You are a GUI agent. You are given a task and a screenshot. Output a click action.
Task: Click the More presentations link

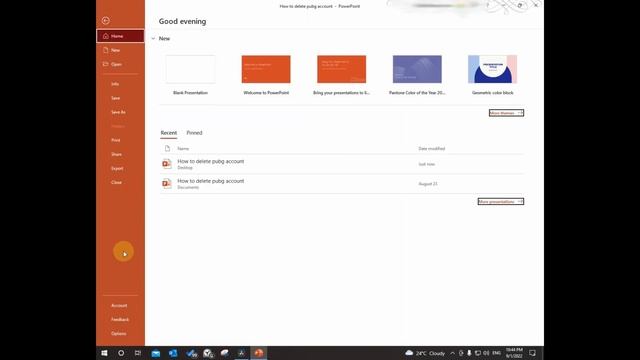501,202
